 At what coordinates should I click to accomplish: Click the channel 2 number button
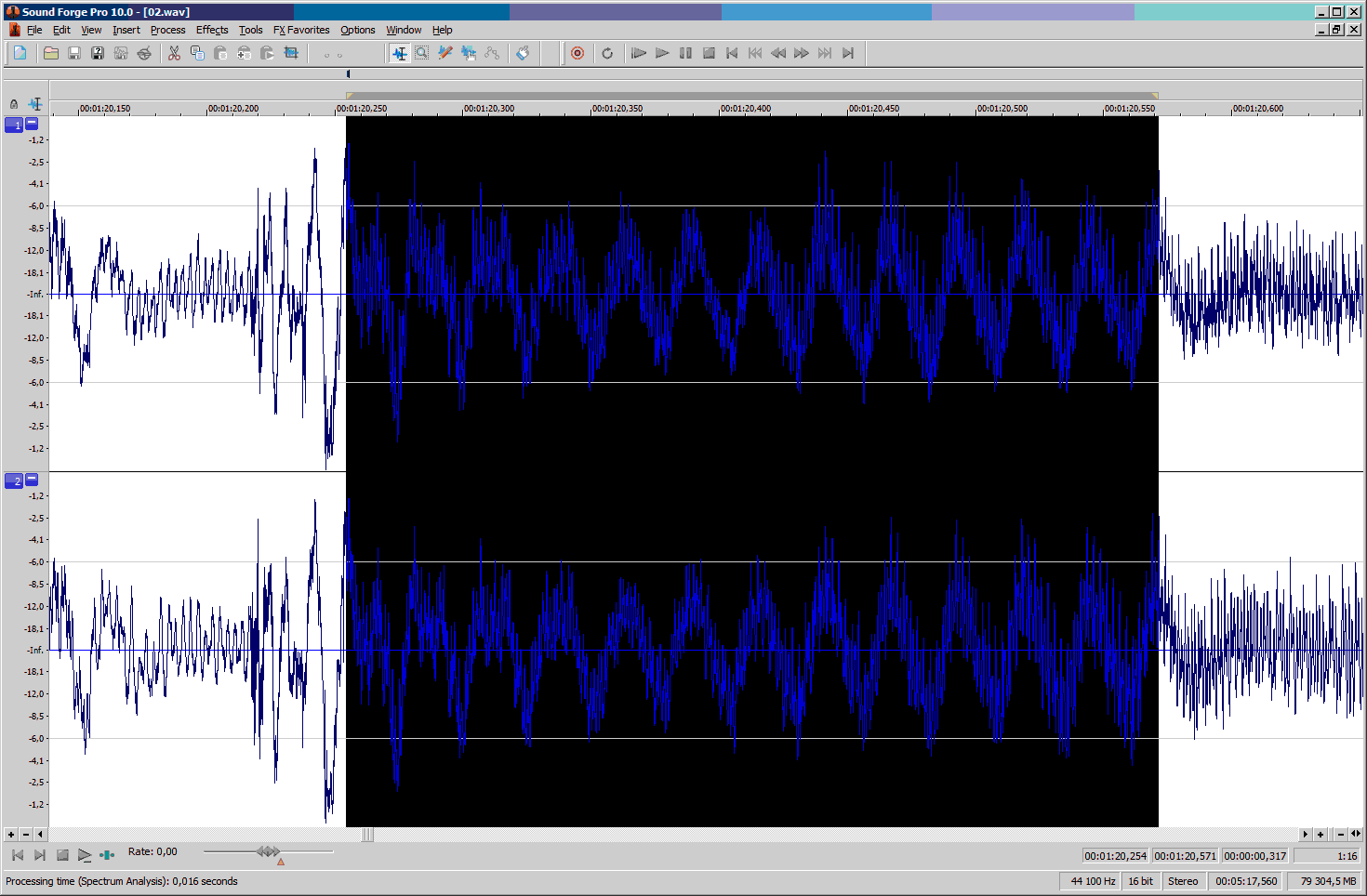click(x=14, y=481)
